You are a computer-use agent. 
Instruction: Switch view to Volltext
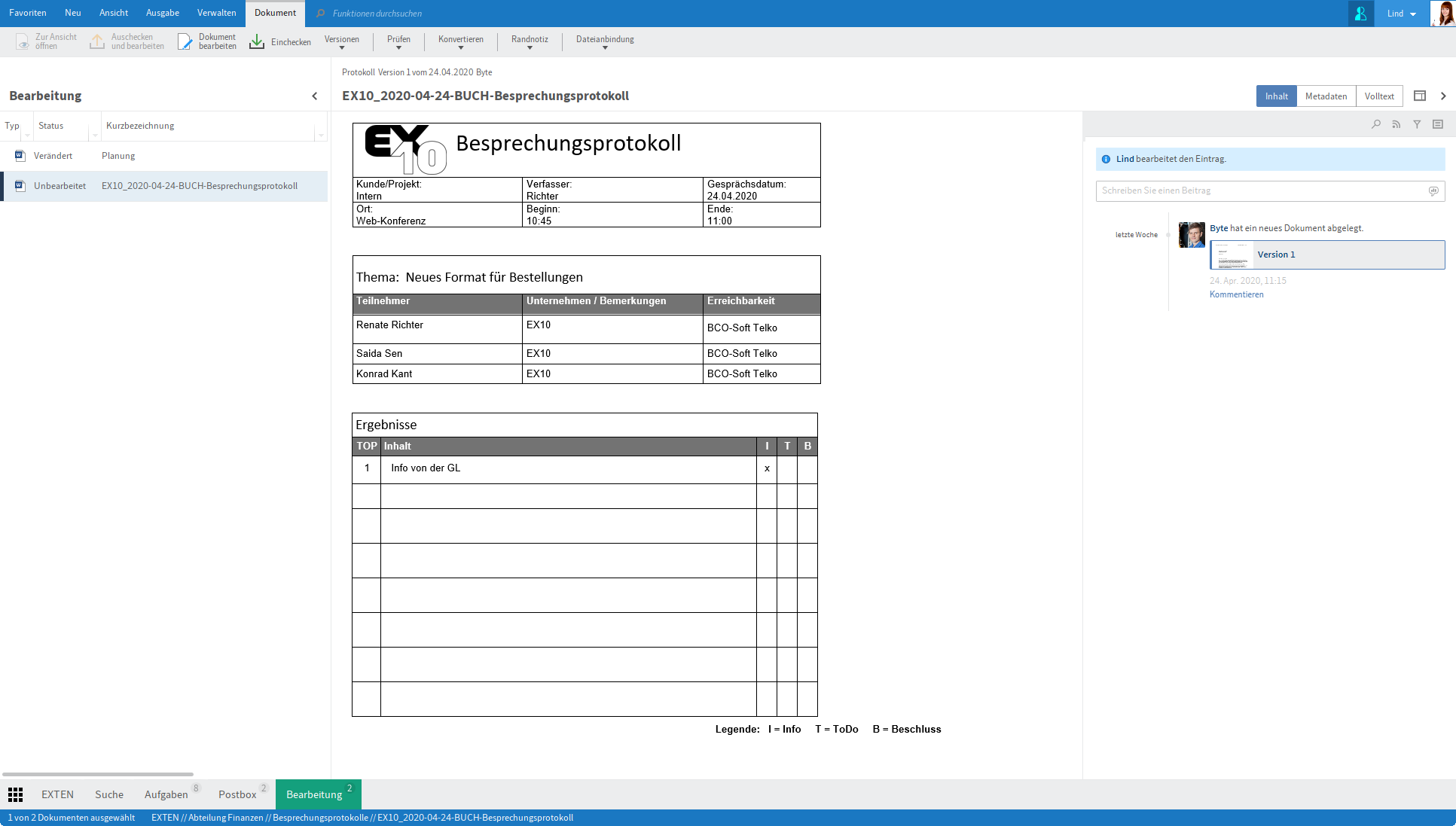[1379, 96]
